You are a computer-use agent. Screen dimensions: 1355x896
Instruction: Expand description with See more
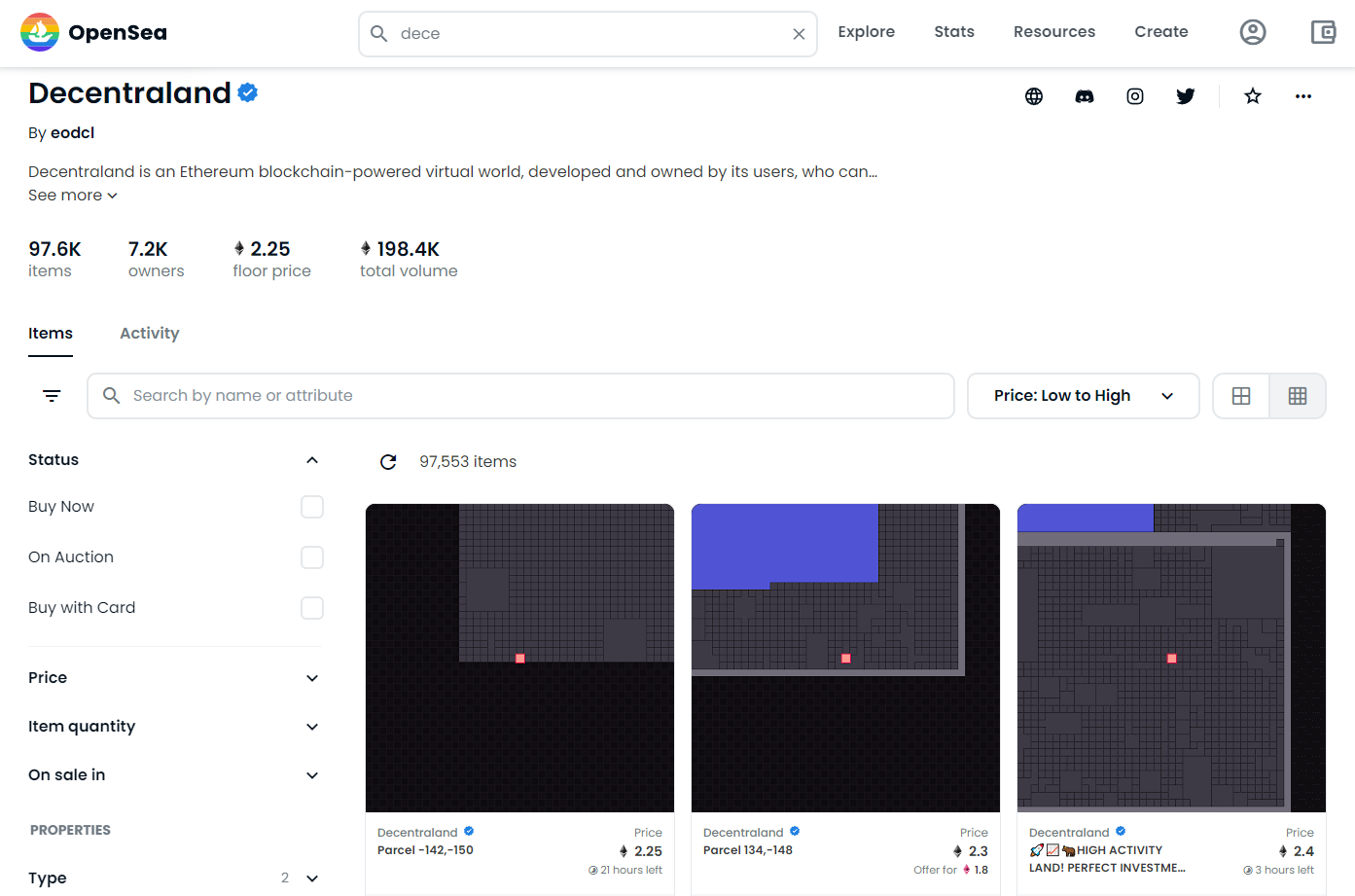tap(73, 196)
